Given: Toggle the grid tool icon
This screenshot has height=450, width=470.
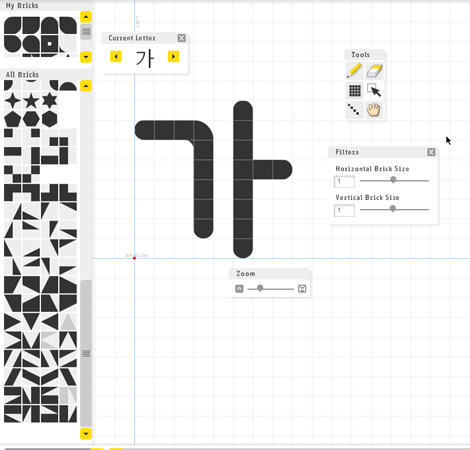Looking at the screenshot, I should 354,90.
